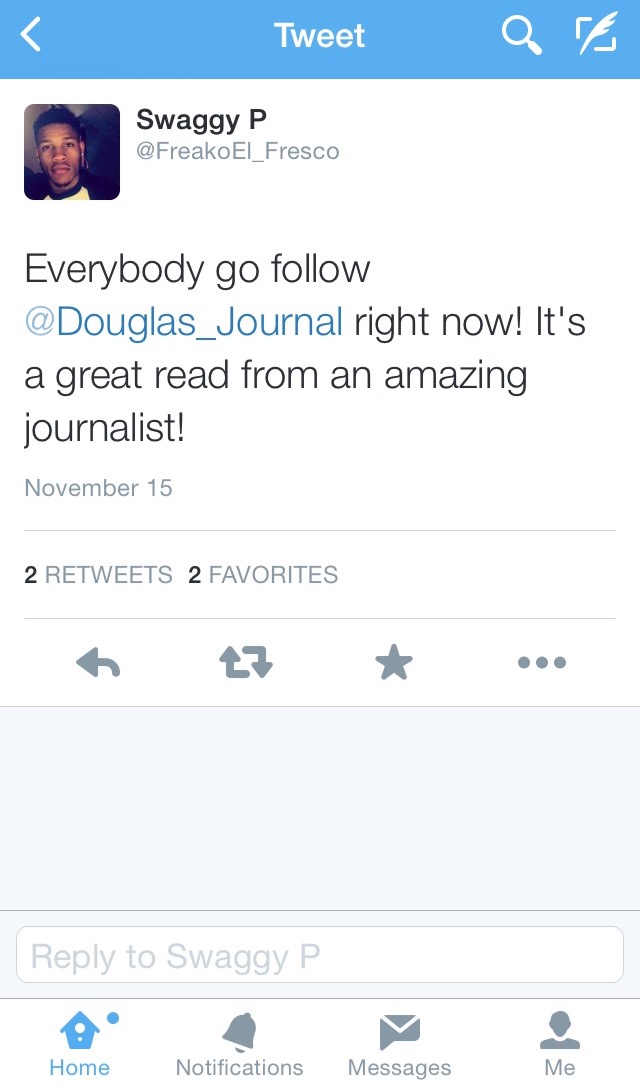
Task: Tap the Swaggy P display name
Action: point(201,120)
